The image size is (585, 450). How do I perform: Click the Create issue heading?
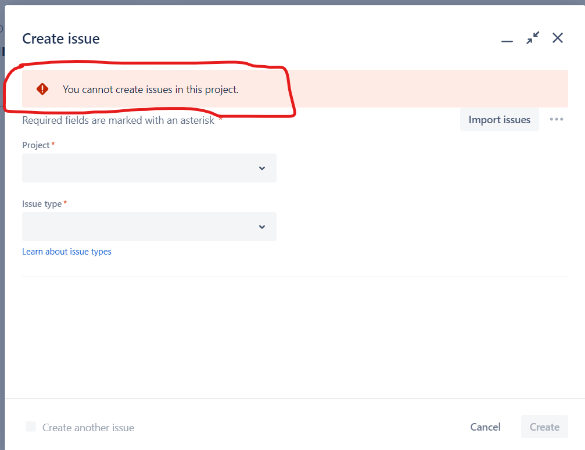pyautogui.click(x=61, y=39)
